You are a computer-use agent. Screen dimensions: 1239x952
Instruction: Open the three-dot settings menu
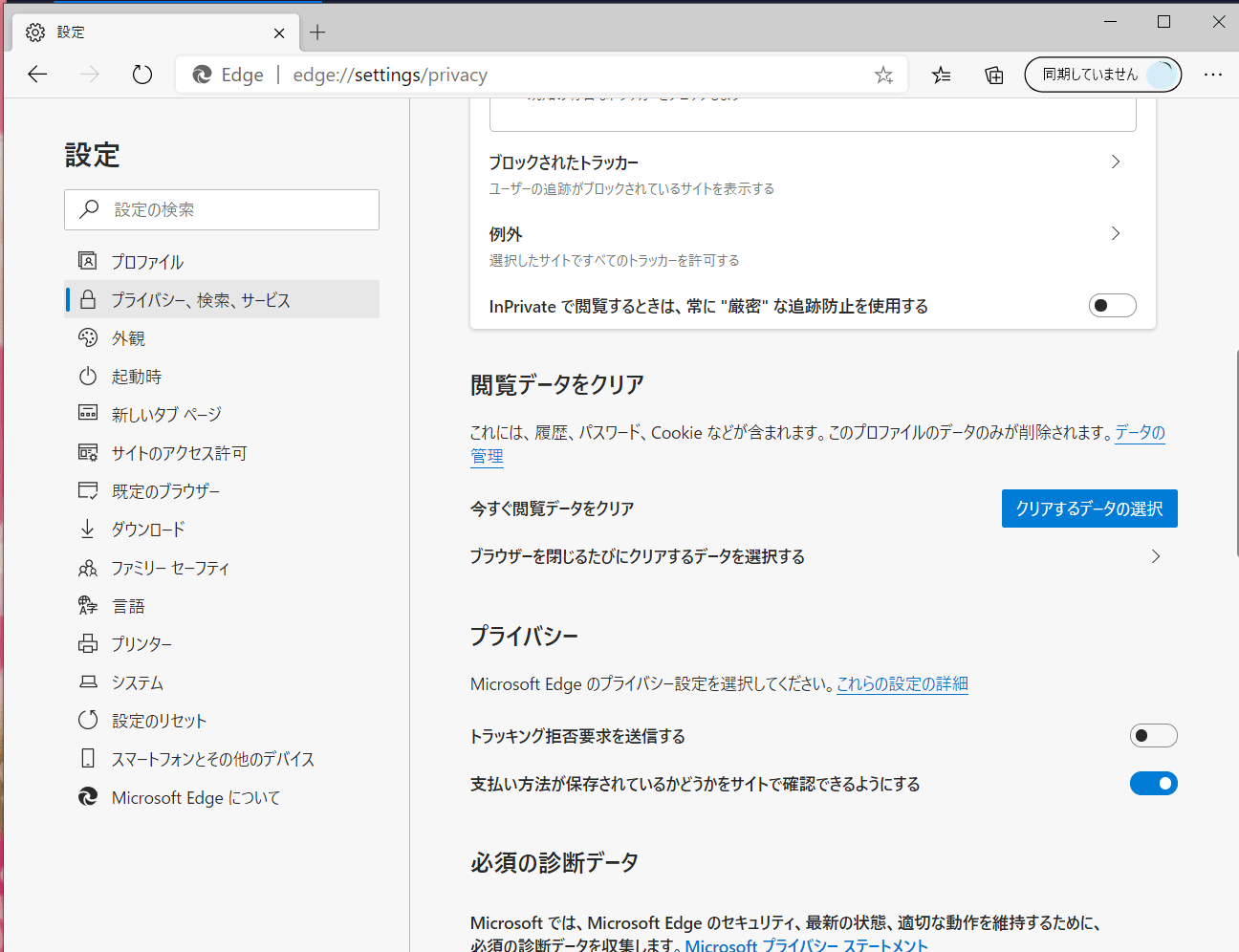pos(1213,75)
